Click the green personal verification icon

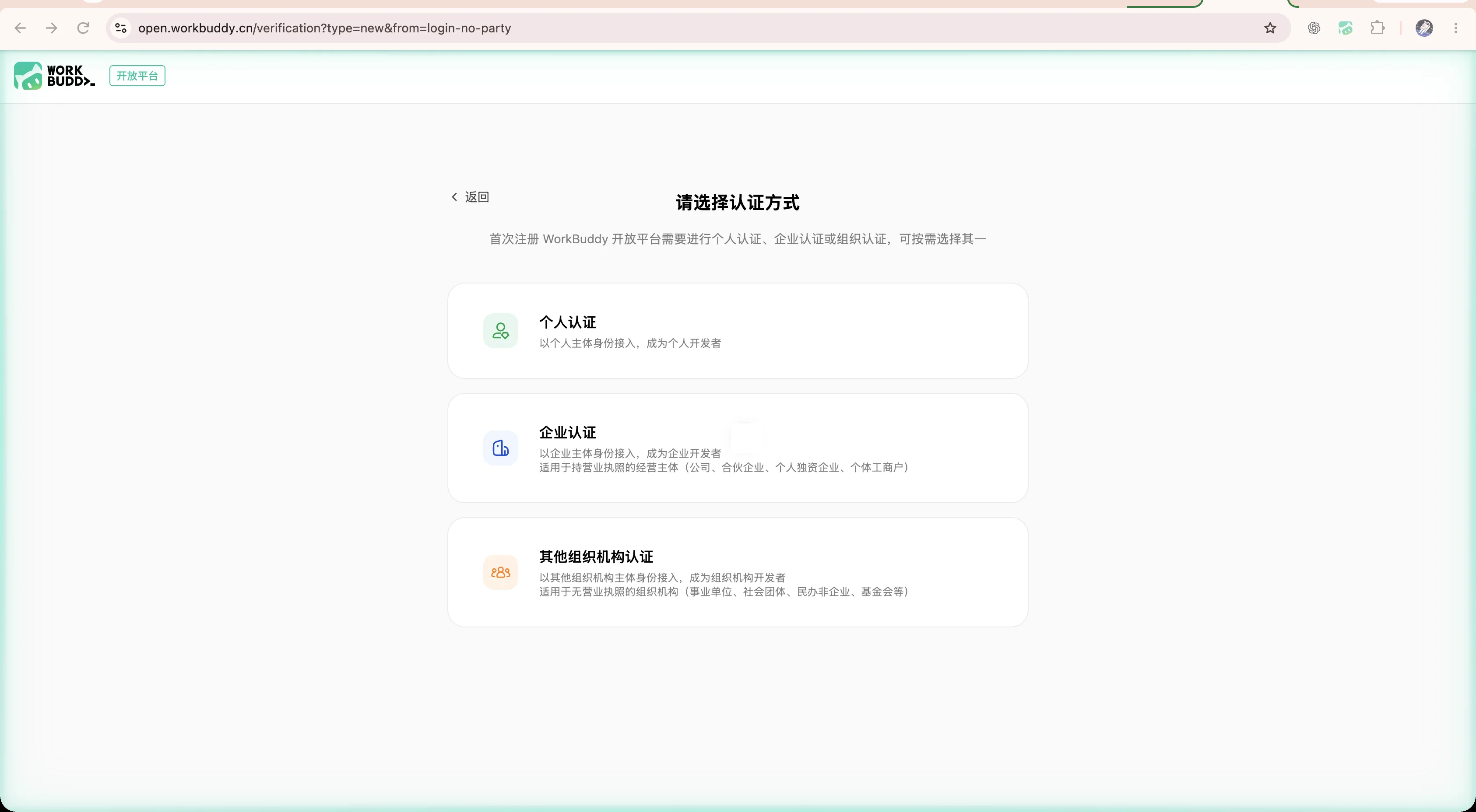[x=500, y=330]
